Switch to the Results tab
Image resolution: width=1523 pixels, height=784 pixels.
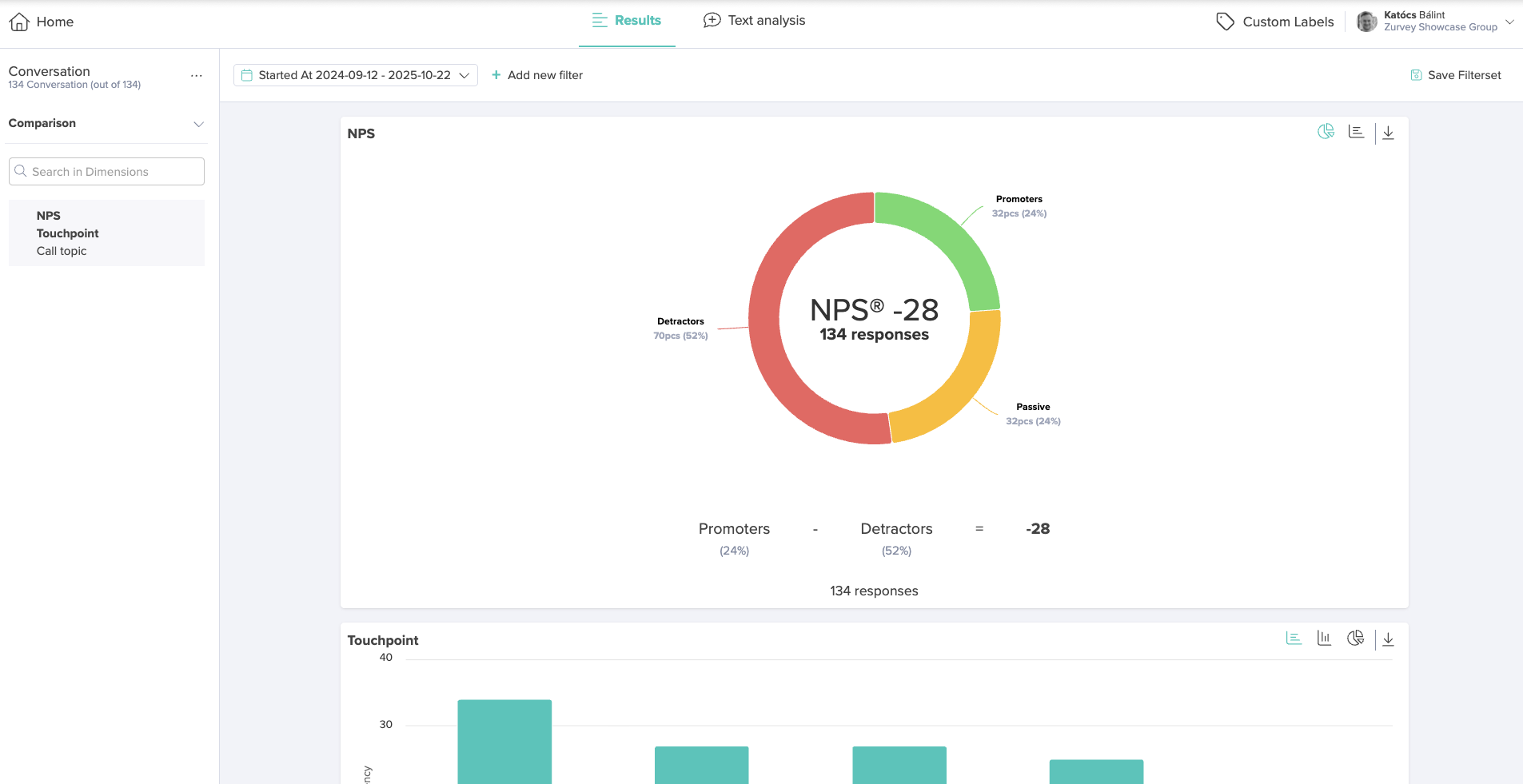(627, 21)
